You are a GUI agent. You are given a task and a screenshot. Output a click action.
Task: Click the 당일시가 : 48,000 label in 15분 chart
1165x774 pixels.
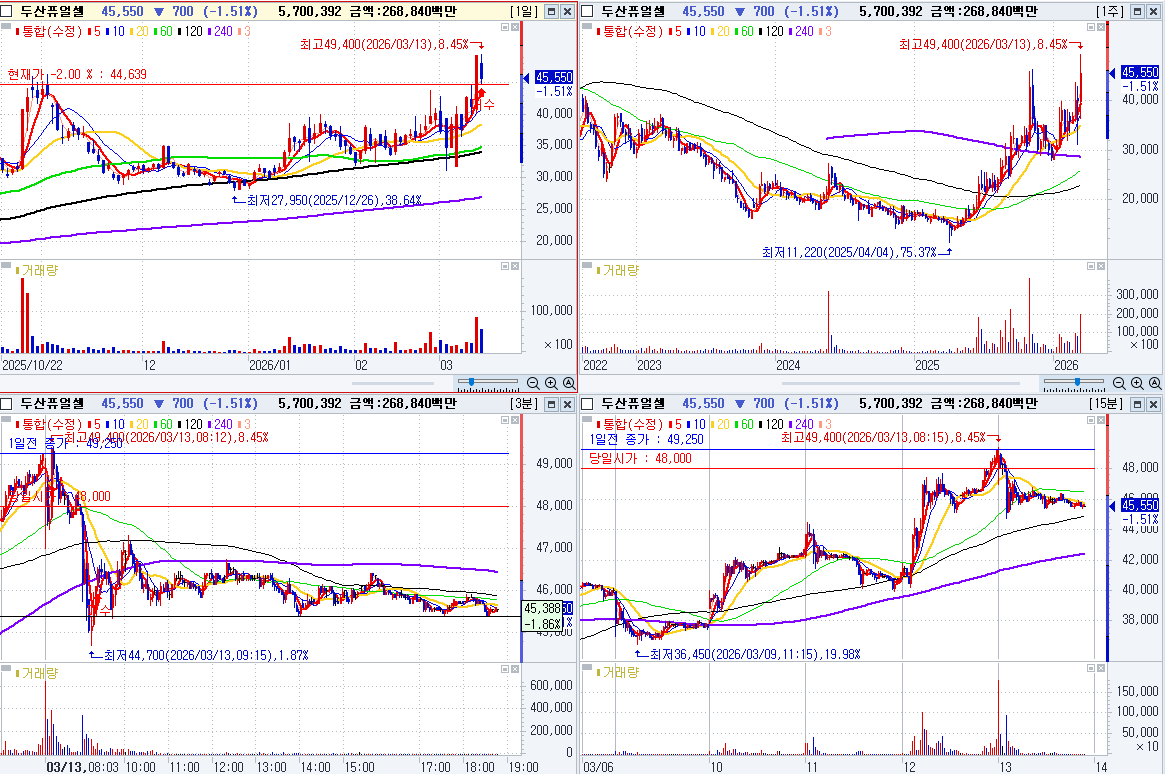coord(640,458)
